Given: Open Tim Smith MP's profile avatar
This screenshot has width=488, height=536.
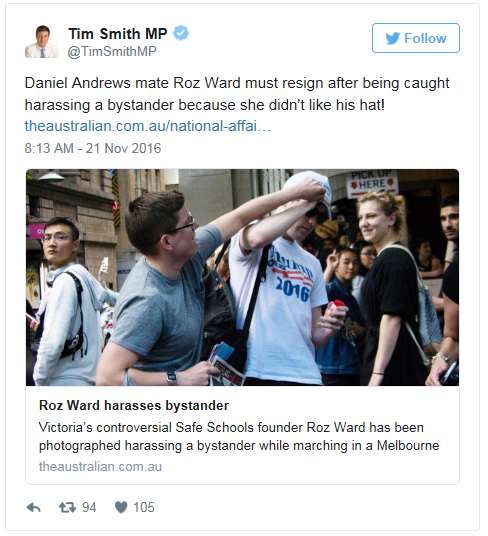Looking at the screenshot, I should pos(42,42).
